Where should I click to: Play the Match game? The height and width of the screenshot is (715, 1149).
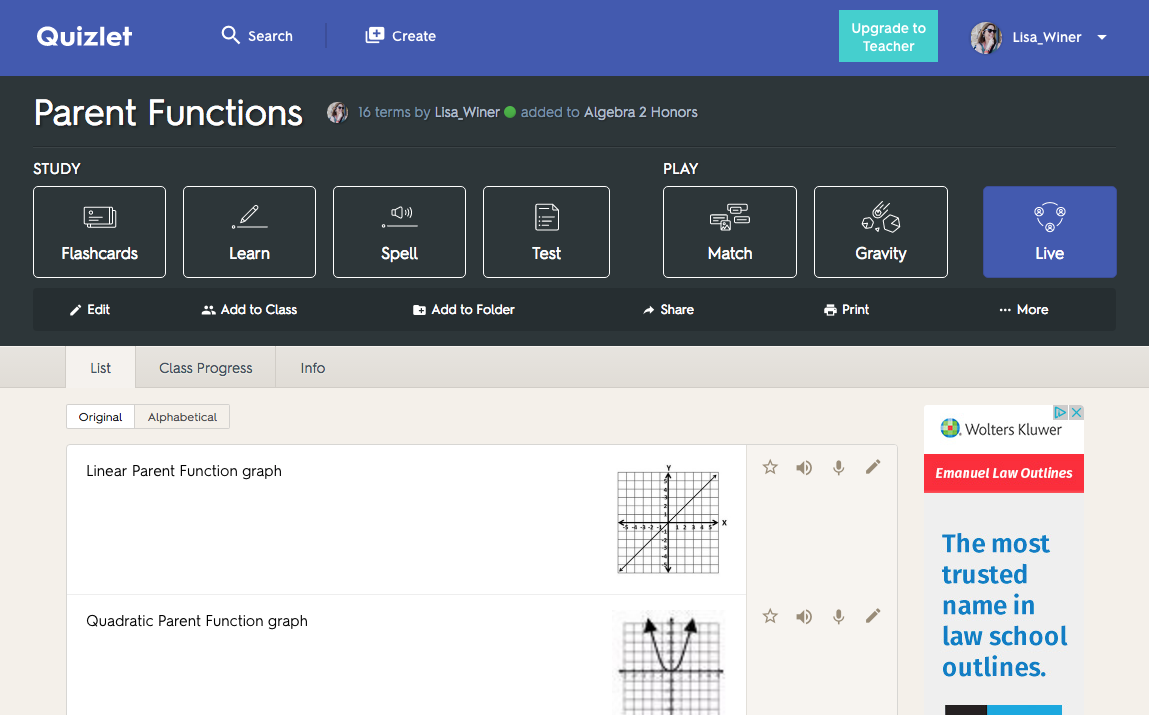click(730, 232)
